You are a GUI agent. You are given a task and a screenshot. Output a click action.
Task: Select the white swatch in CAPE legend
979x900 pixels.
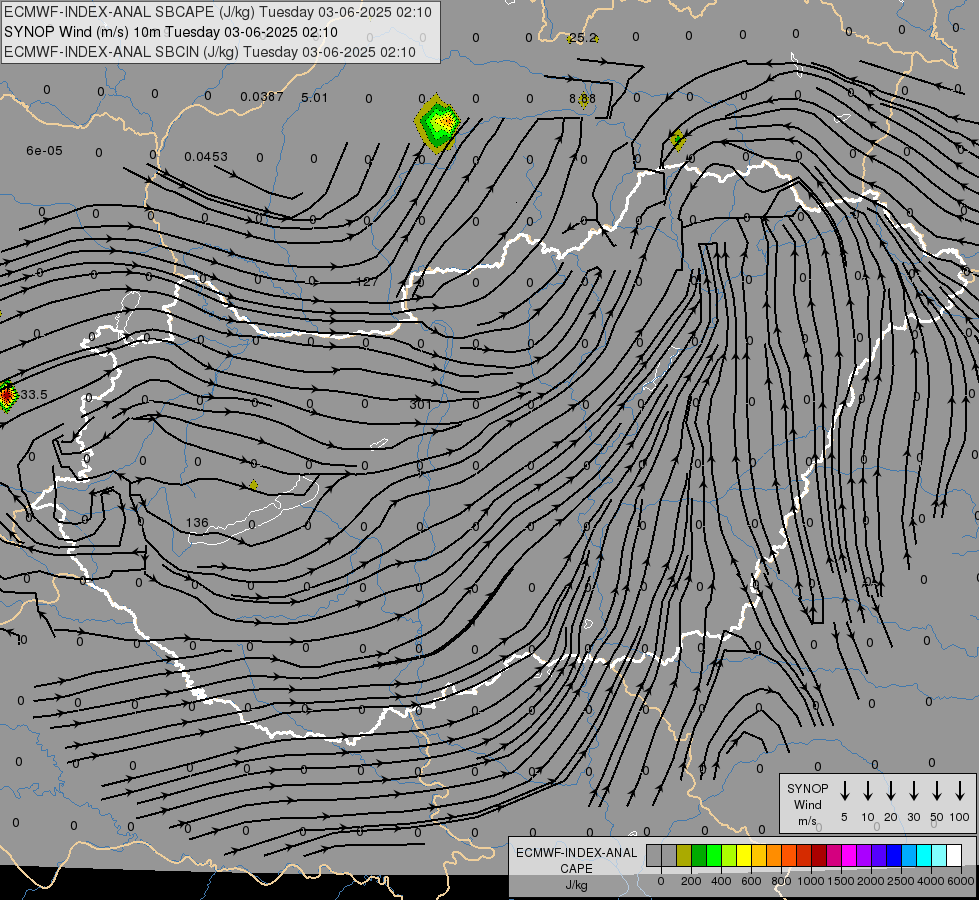pos(954,855)
